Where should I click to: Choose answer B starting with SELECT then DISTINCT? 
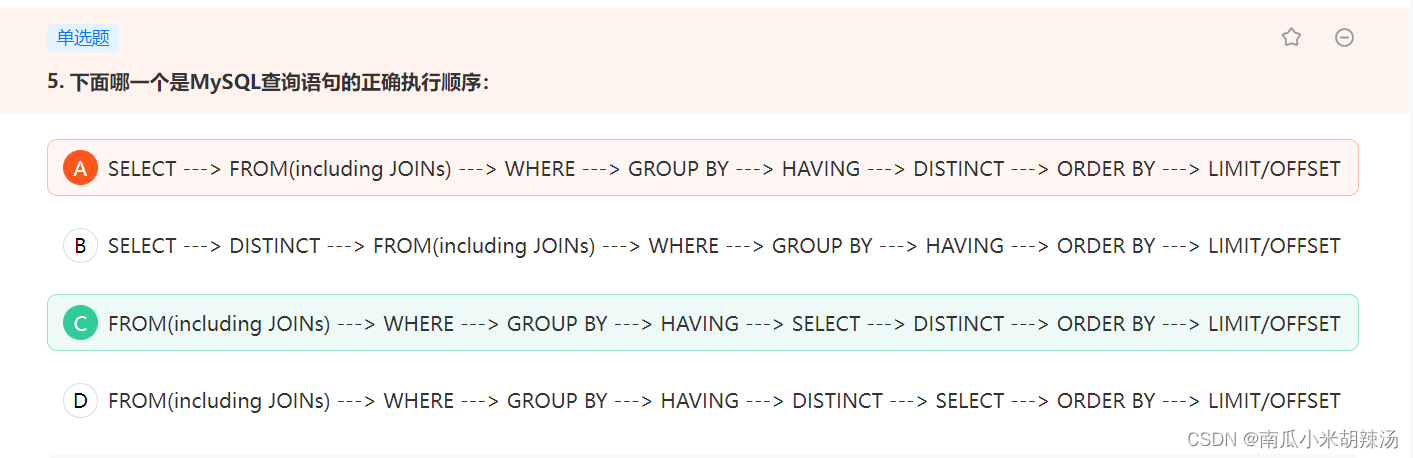coord(702,245)
